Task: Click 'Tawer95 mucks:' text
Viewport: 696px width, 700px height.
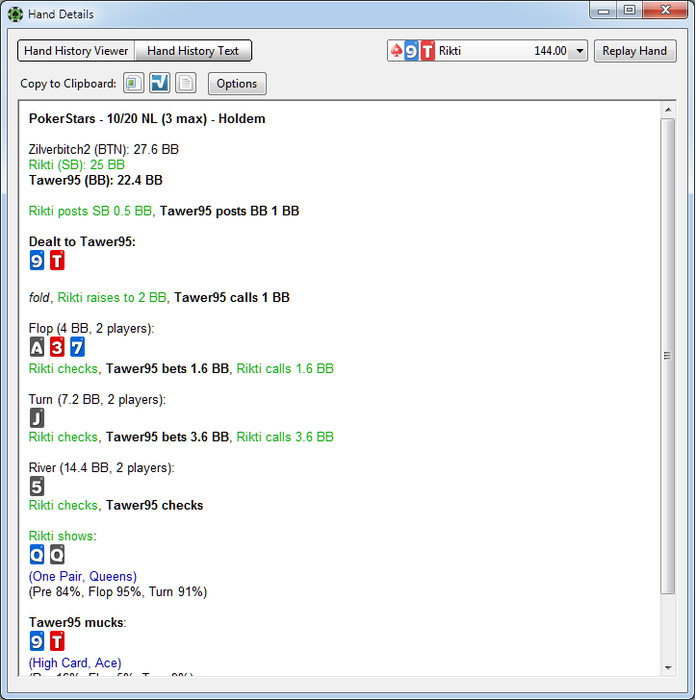Action: pyautogui.click(x=78, y=623)
